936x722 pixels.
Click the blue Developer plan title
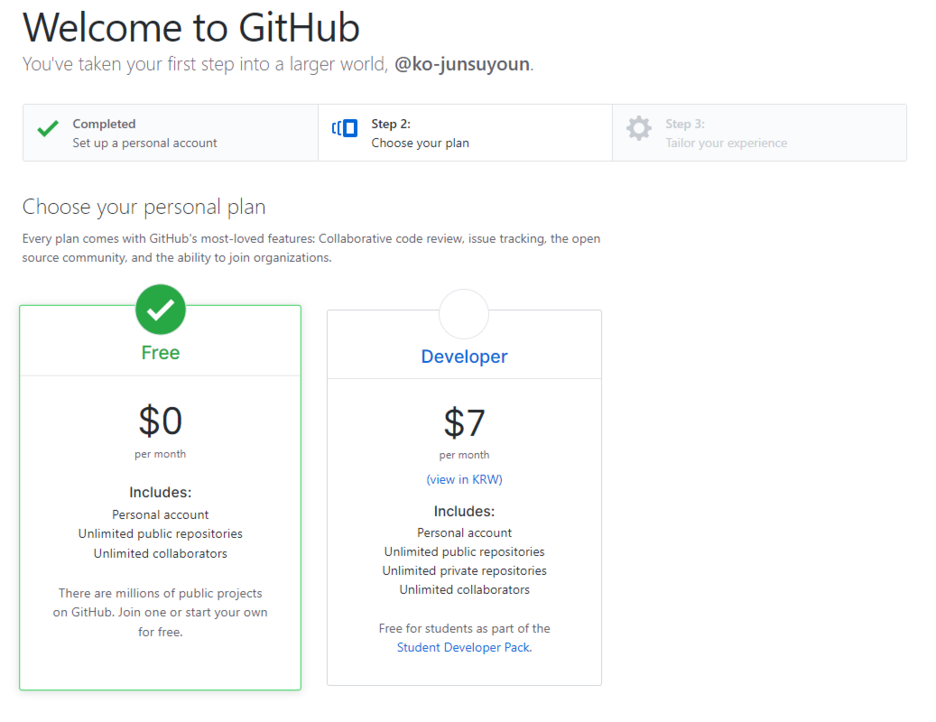tap(463, 356)
